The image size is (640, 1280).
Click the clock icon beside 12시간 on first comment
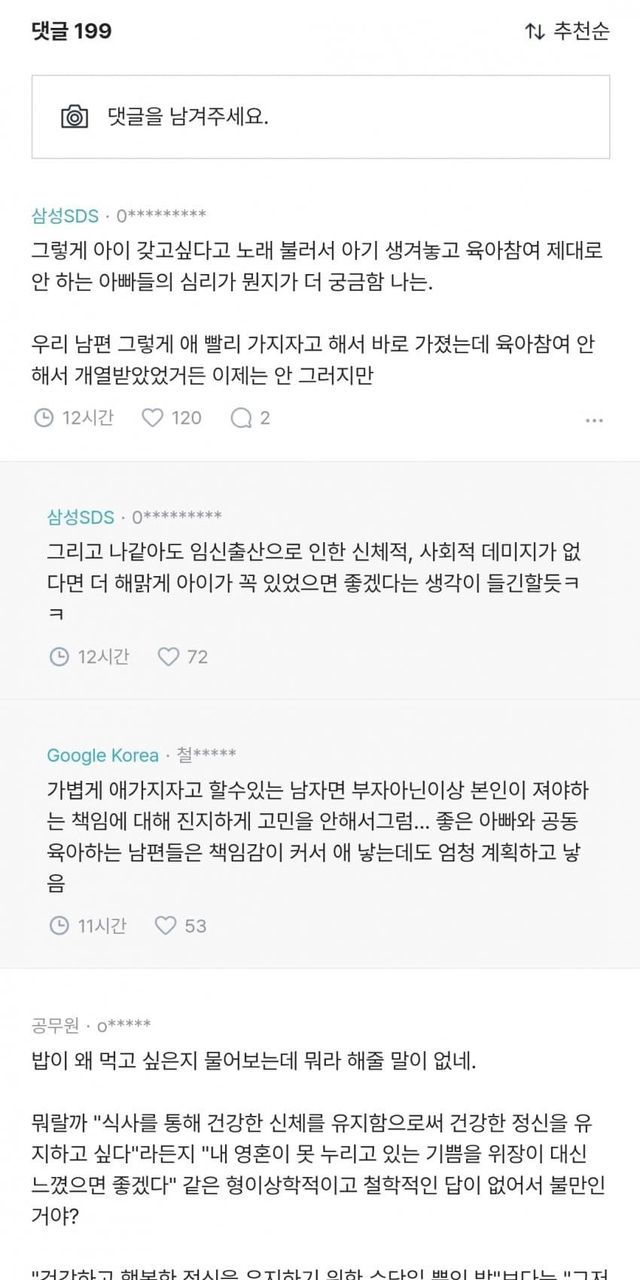pyautogui.click(x=44, y=417)
